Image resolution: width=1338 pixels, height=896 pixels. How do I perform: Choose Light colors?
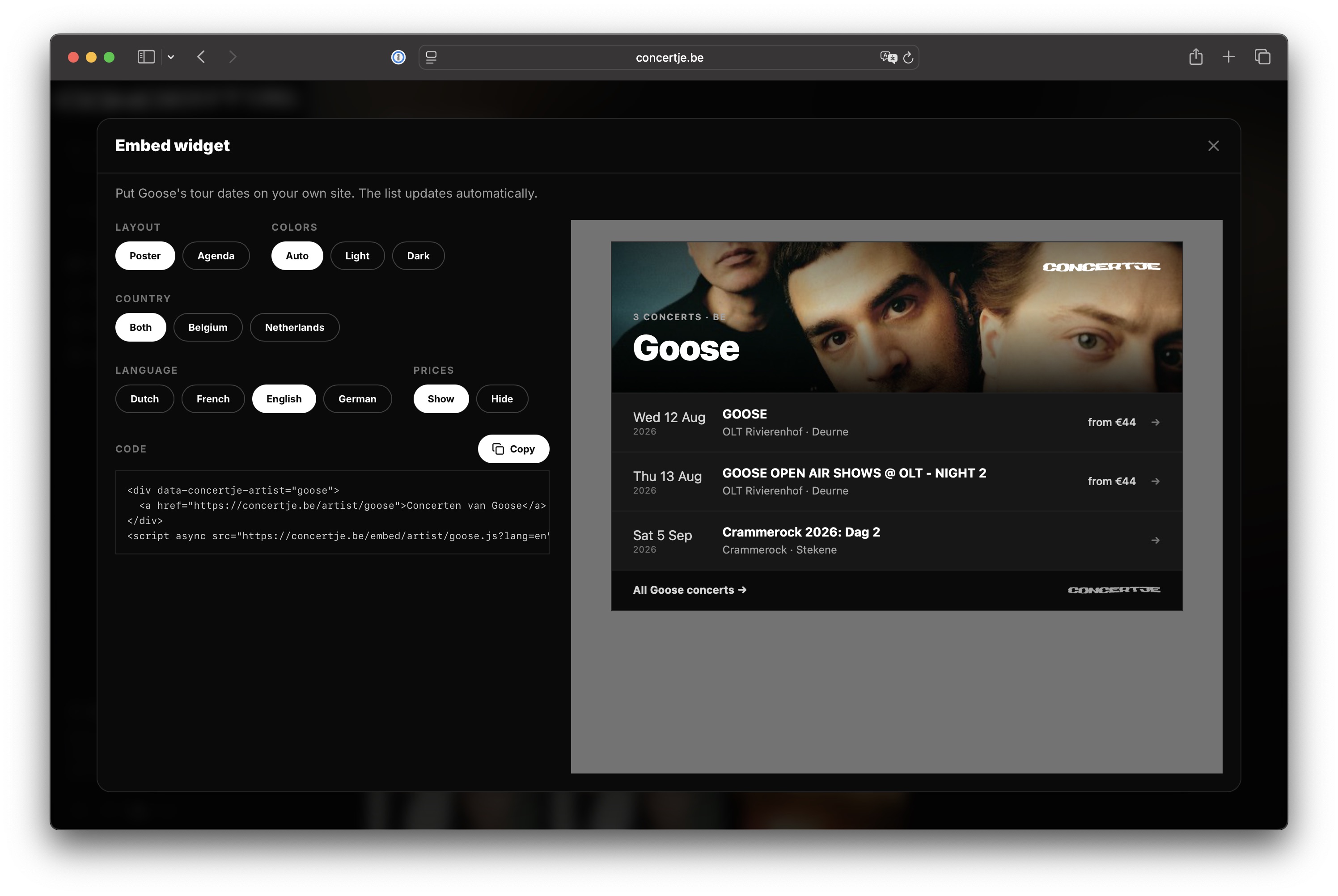357,256
